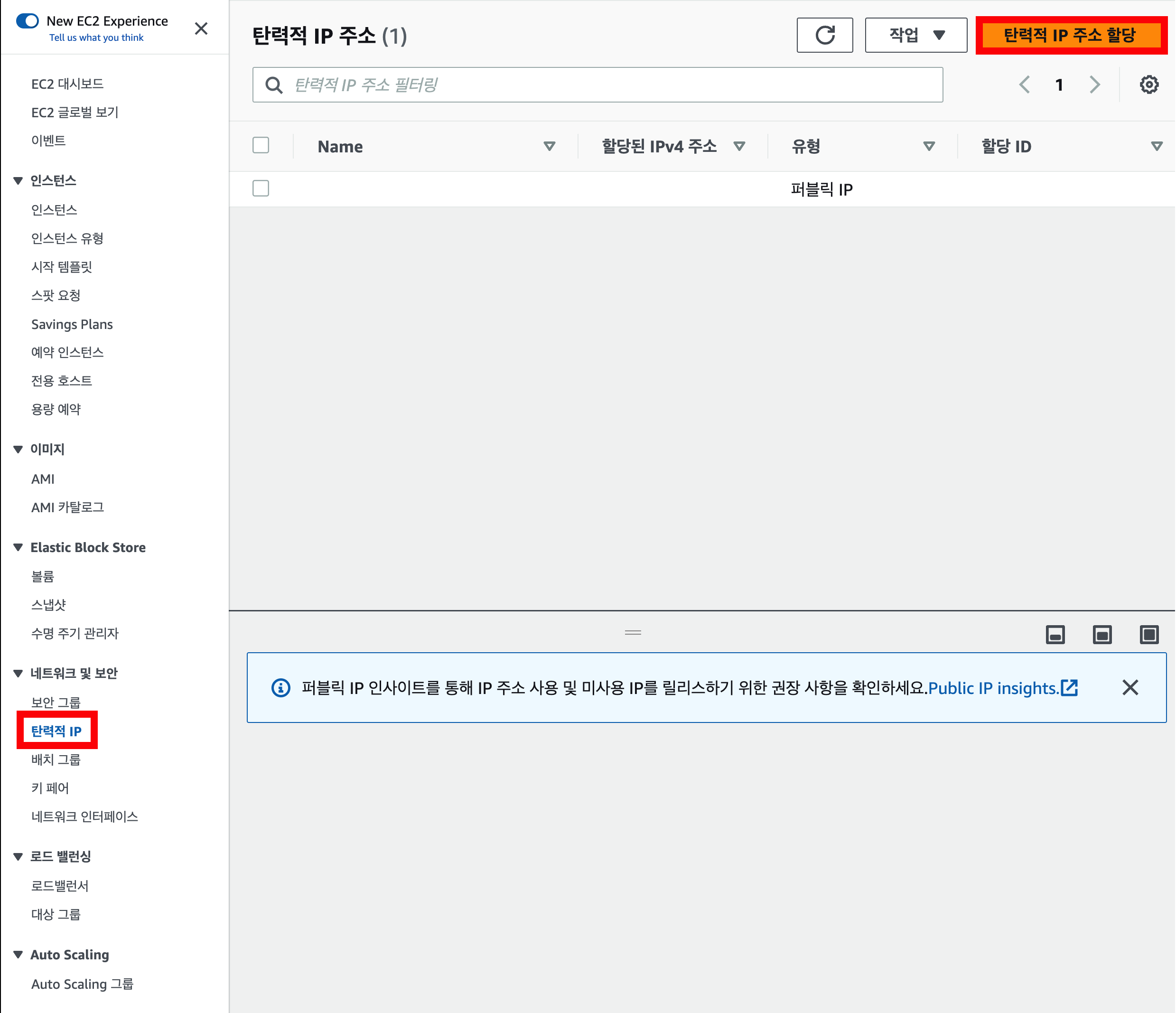The height and width of the screenshot is (1013, 1176).
Task: Collapse the 인스턴스 sidebar section
Action: [18, 180]
